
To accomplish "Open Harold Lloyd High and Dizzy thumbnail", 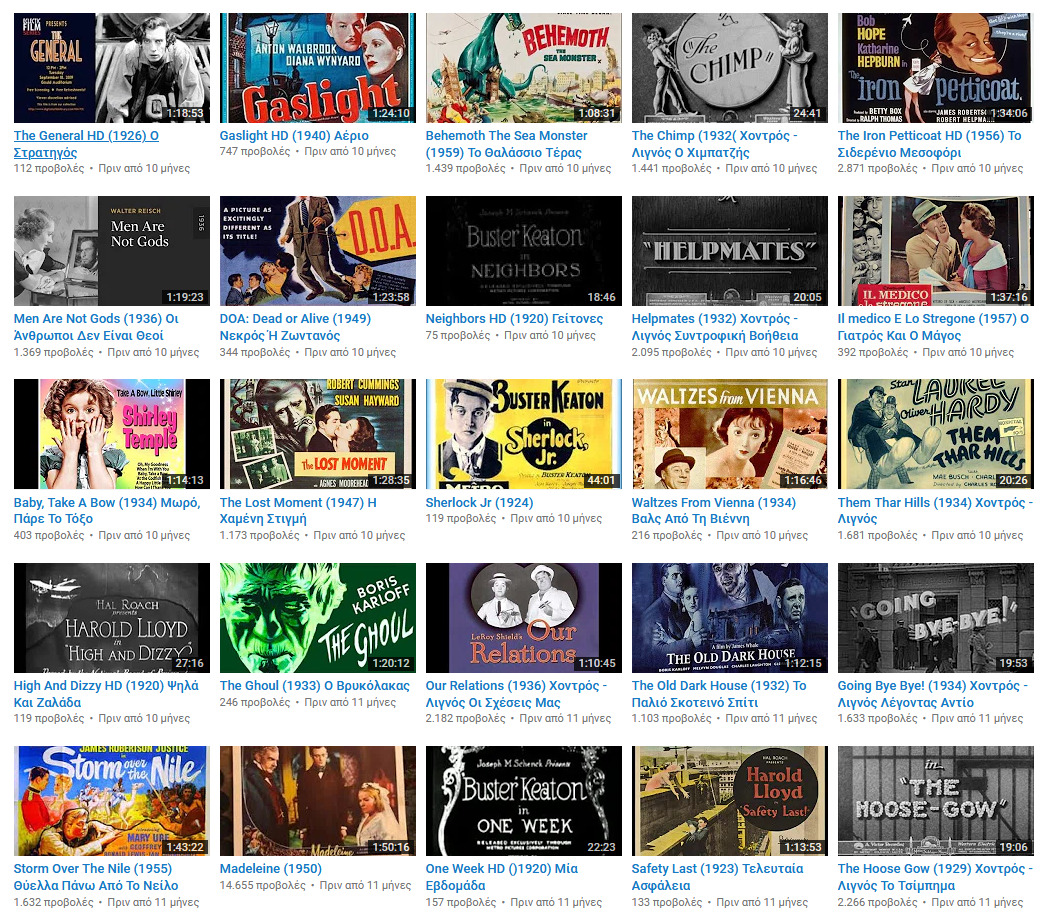I will (112, 618).
